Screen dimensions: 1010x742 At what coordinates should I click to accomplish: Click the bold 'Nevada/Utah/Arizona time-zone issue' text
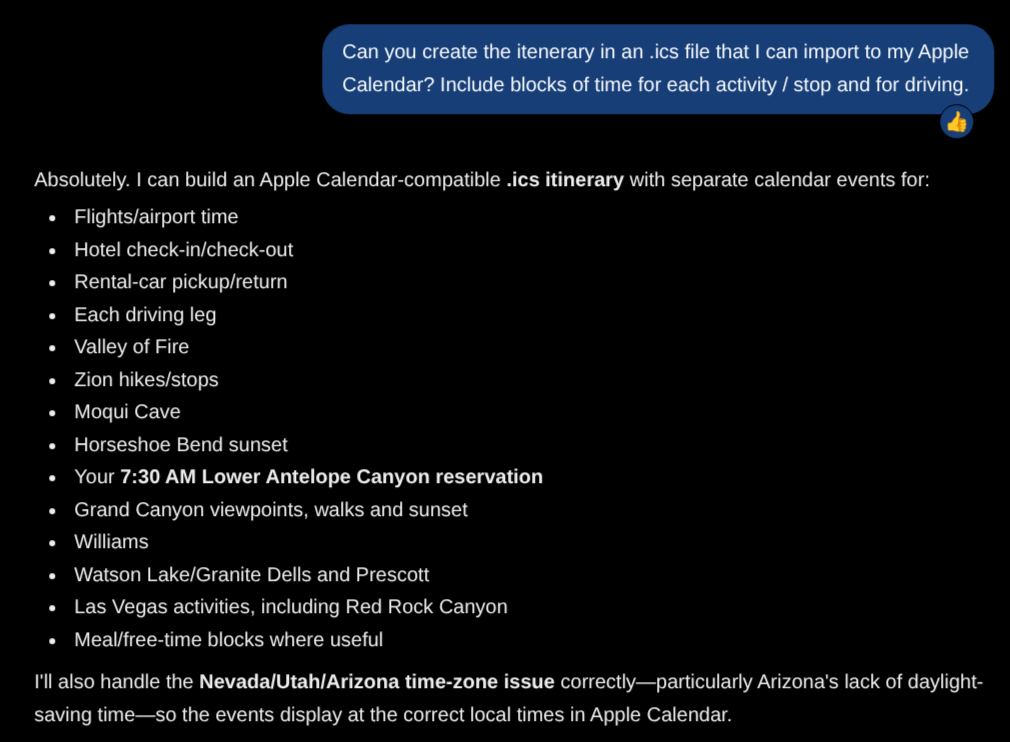pos(377,681)
